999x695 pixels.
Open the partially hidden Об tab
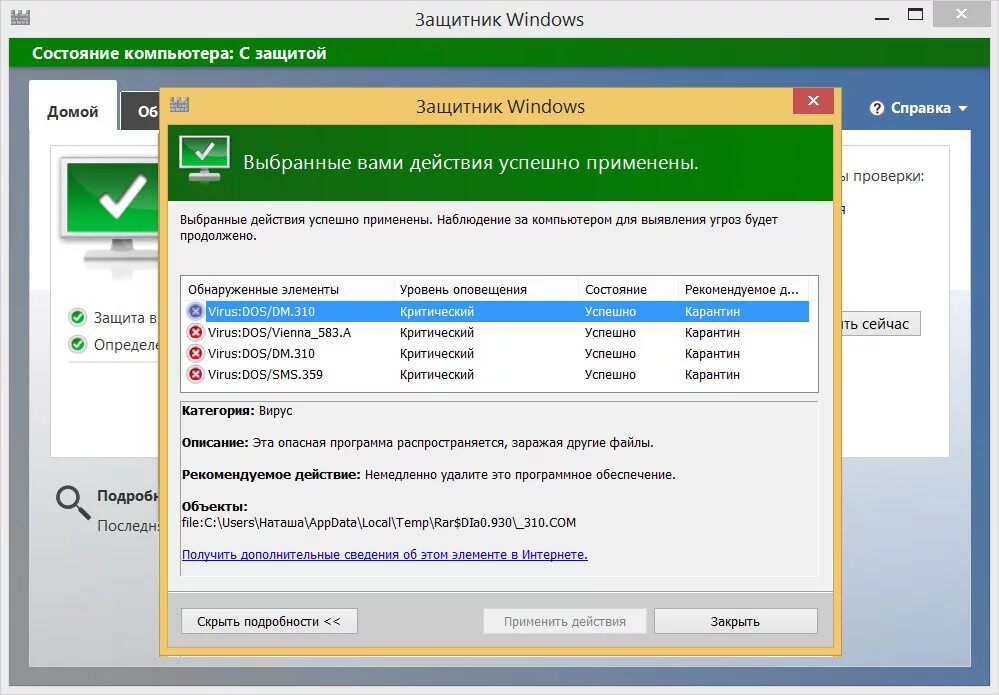[x=140, y=111]
